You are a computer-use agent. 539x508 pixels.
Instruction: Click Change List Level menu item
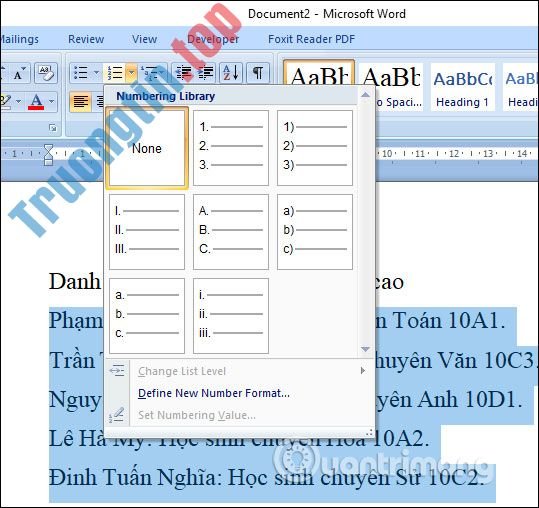coord(240,371)
